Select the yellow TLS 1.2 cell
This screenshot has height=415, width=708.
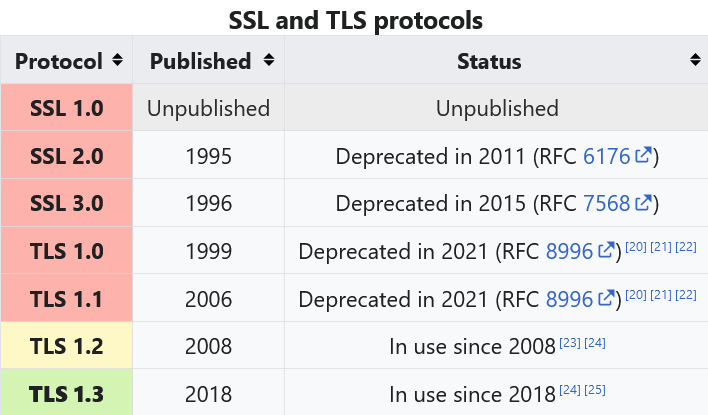(66, 346)
